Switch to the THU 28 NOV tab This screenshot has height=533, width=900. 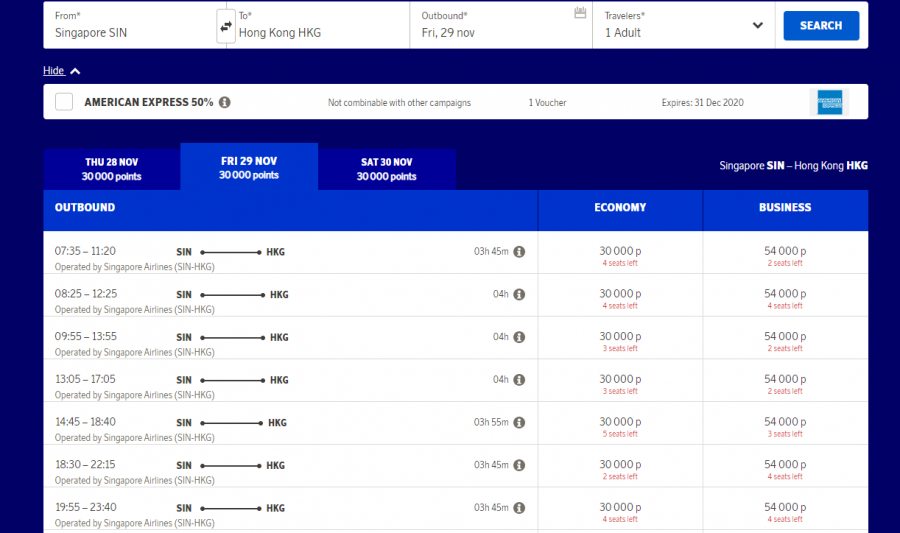coord(111,169)
